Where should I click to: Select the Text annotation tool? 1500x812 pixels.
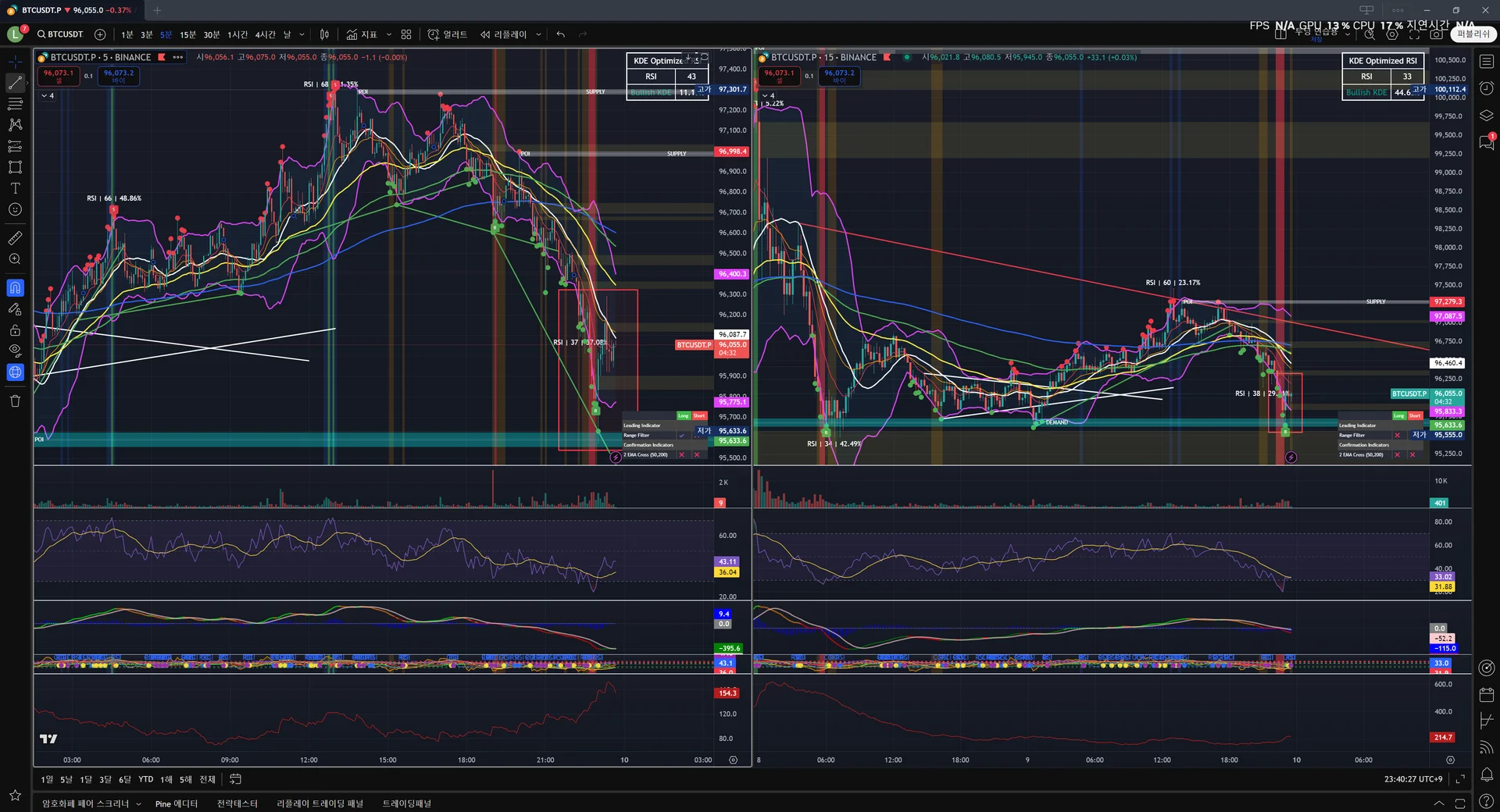[x=15, y=188]
